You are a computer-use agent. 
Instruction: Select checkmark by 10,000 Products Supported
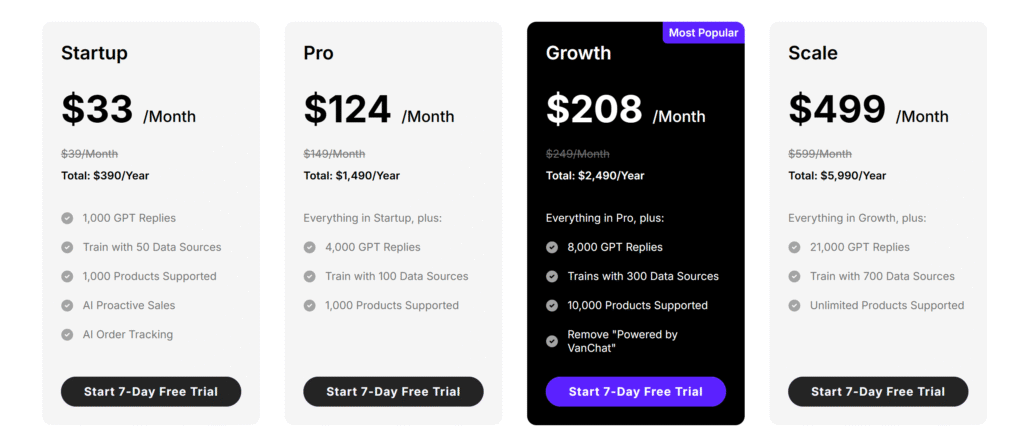(552, 305)
